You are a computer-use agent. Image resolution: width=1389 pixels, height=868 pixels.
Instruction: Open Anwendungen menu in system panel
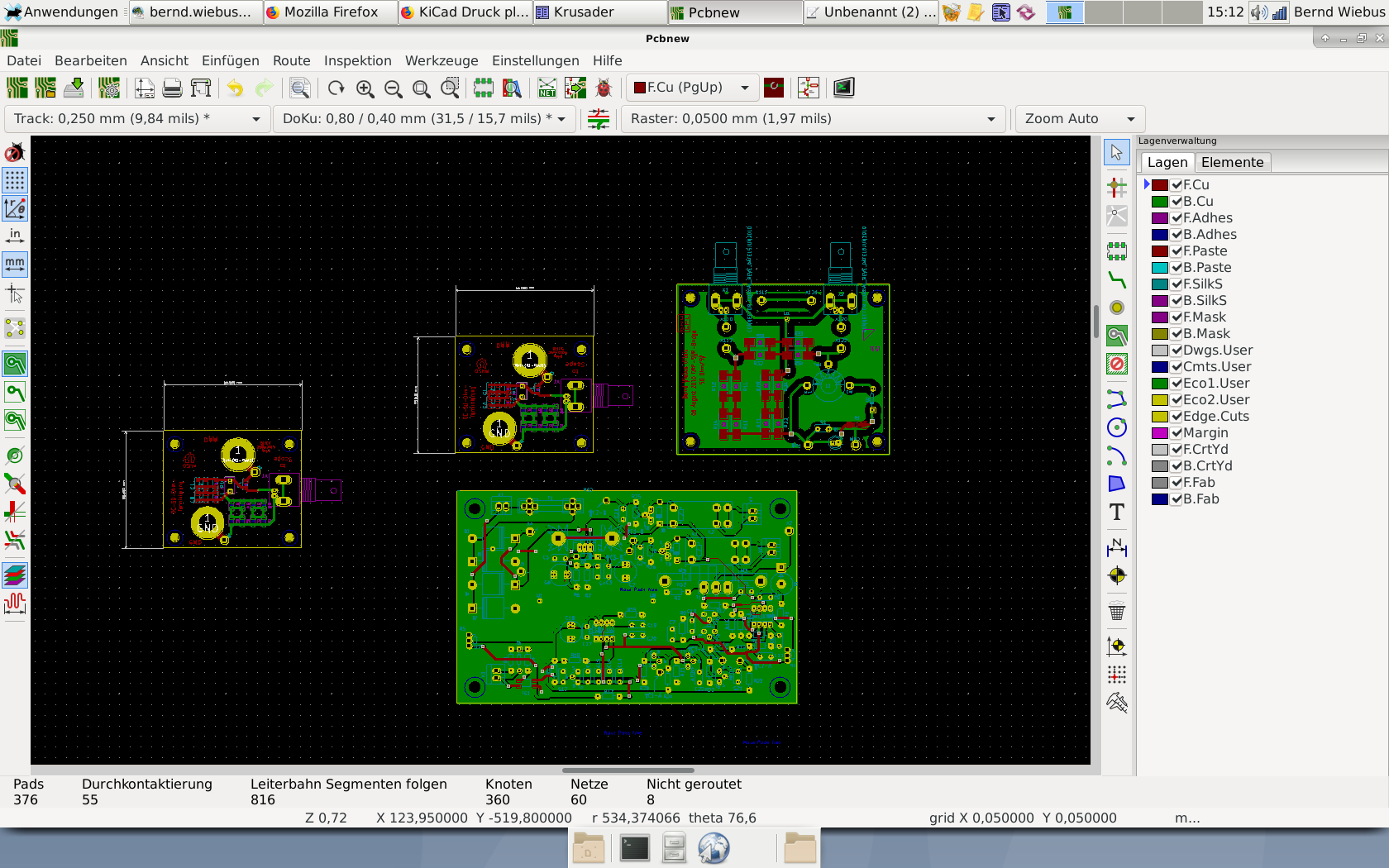pyautogui.click(x=63, y=12)
